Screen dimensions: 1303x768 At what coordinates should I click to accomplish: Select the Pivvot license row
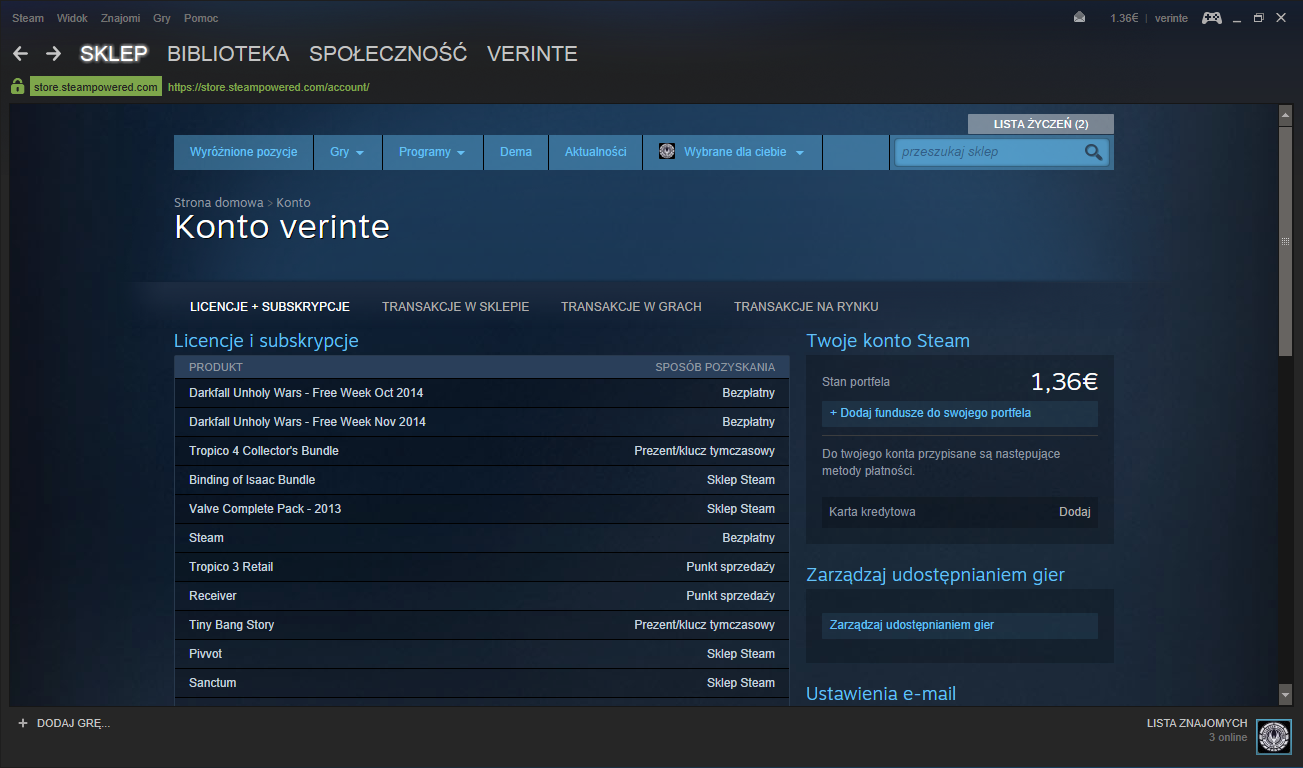pos(482,654)
